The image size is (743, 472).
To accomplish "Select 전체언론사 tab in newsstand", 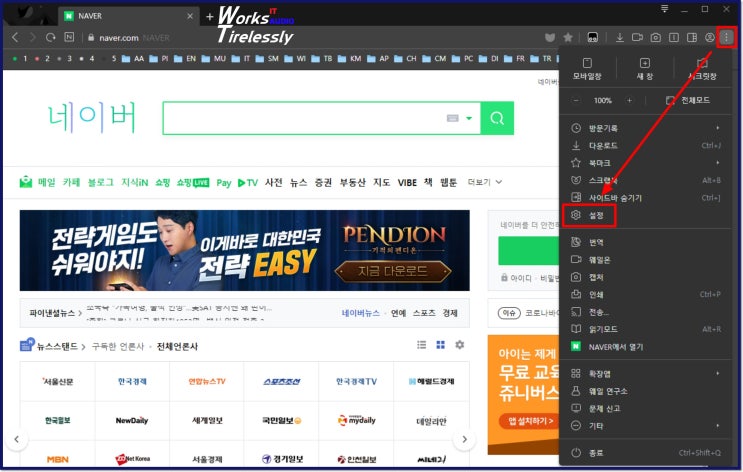I will tap(177, 346).
